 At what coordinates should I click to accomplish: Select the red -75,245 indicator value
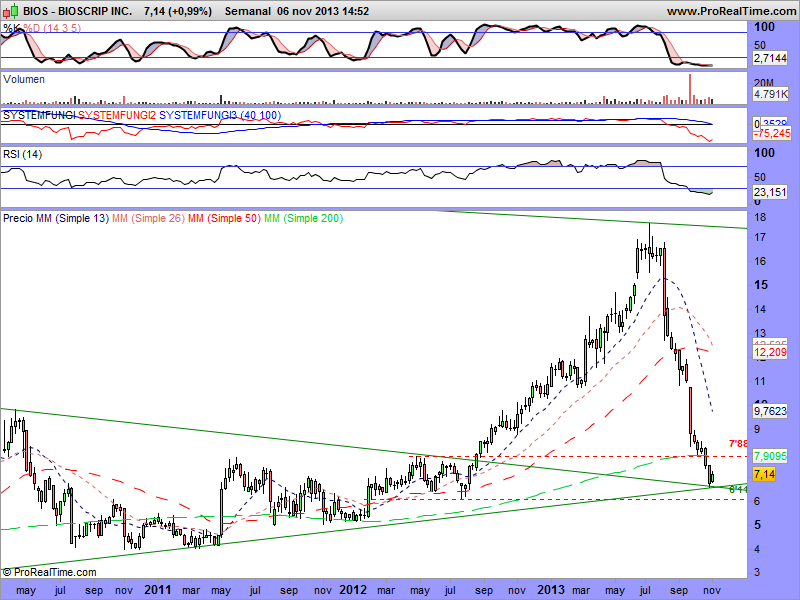point(772,133)
